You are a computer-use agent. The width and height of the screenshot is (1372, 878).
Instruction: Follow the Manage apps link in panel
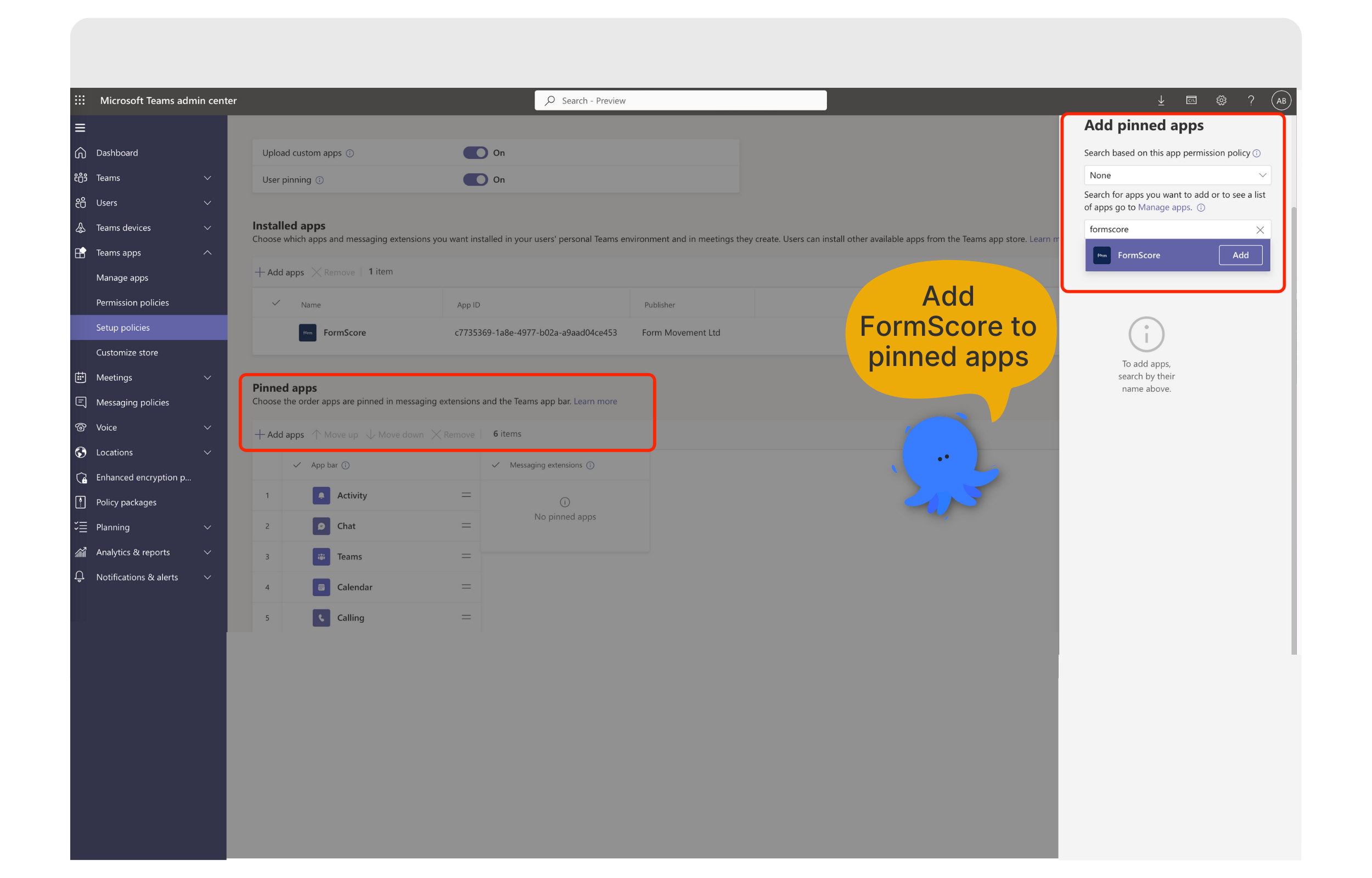1163,207
